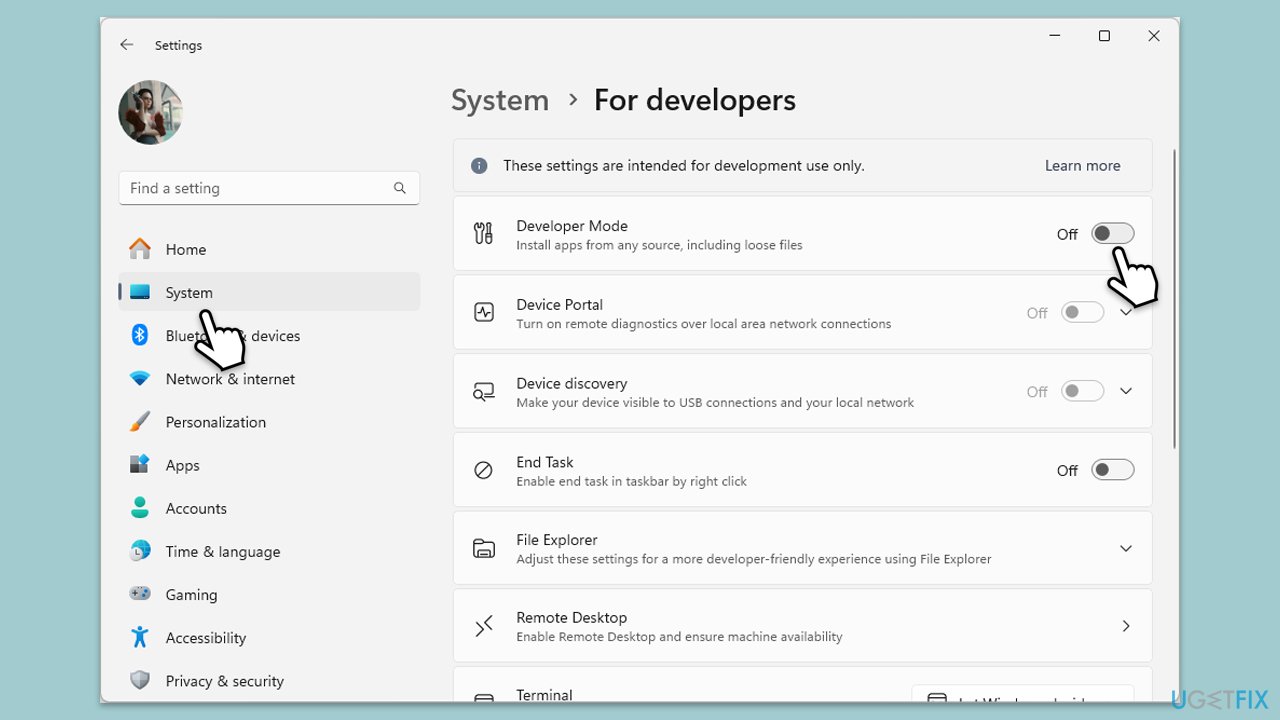This screenshot has width=1280, height=720.
Task: Click the File Explorer folder icon
Action: click(483, 548)
